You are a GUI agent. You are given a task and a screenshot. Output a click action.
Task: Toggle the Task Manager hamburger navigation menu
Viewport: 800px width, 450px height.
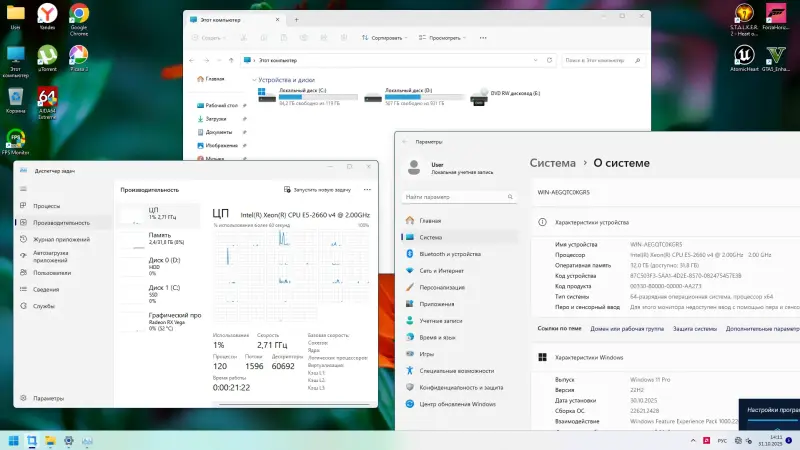(22, 188)
